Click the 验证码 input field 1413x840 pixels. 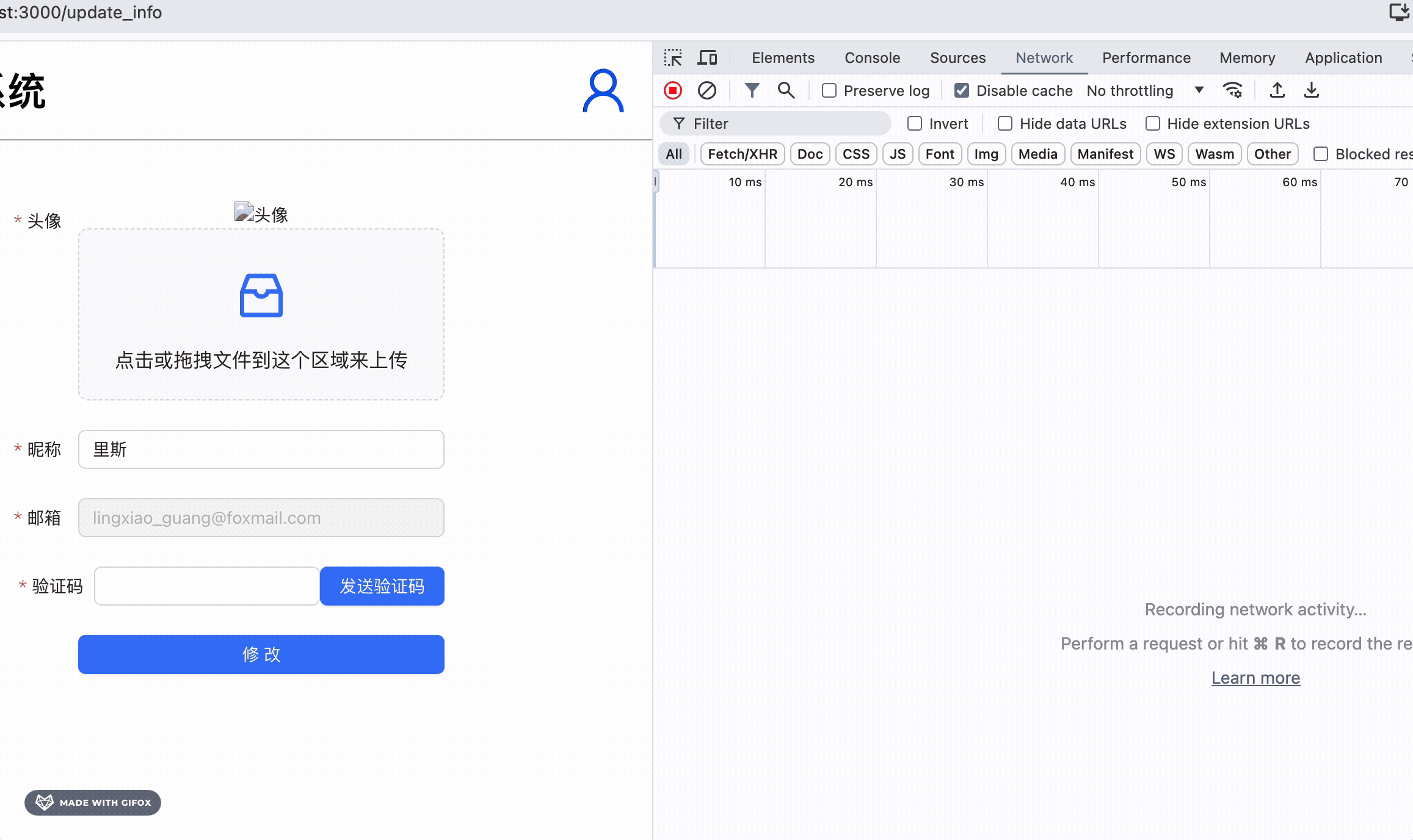(206, 586)
